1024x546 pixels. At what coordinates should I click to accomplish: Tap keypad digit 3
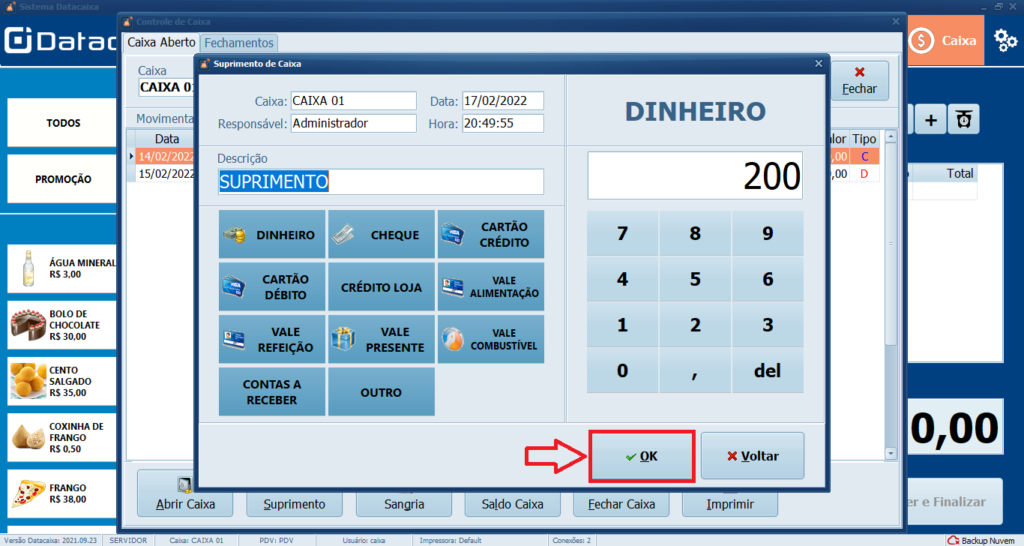pyautogui.click(x=767, y=325)
